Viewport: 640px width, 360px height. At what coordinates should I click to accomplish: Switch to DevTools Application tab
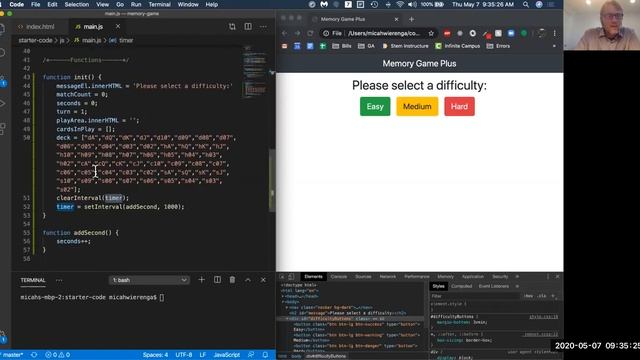click(473, 277)
